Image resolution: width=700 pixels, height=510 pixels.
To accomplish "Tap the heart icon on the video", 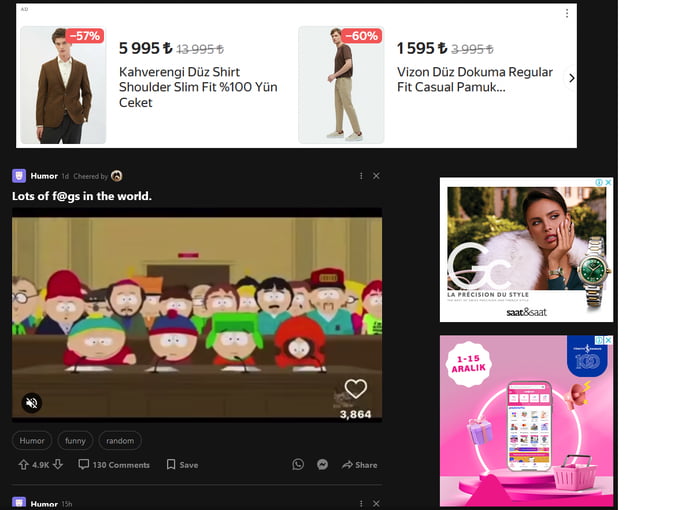I will [x=355, y=389].
